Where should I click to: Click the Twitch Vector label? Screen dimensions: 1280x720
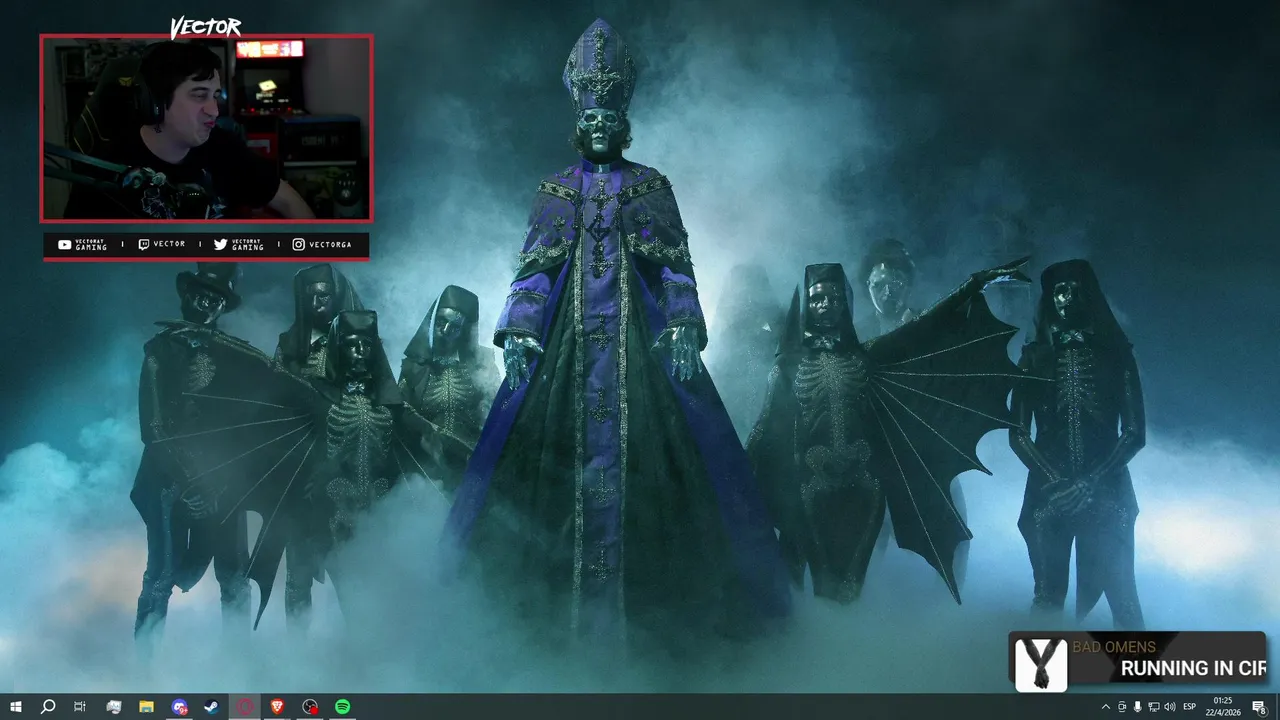(x=162, y=245)
